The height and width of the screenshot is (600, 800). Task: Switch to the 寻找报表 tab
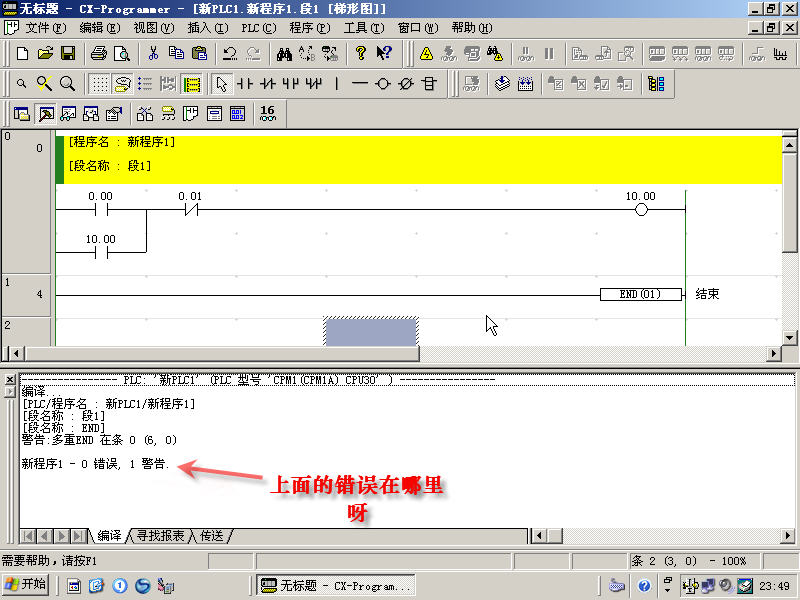coord(160,536)
